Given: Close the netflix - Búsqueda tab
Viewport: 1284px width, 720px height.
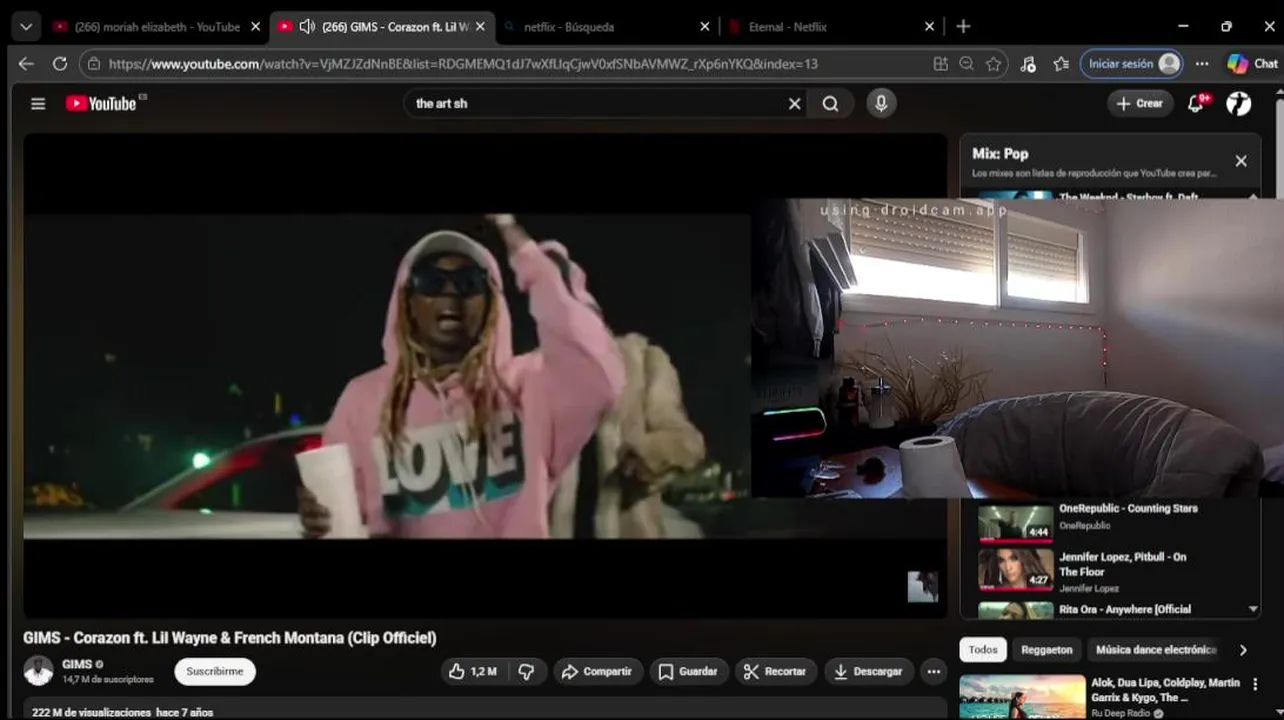Looking at the screenshot, I should pyautogui.click(x=705, y=27).
